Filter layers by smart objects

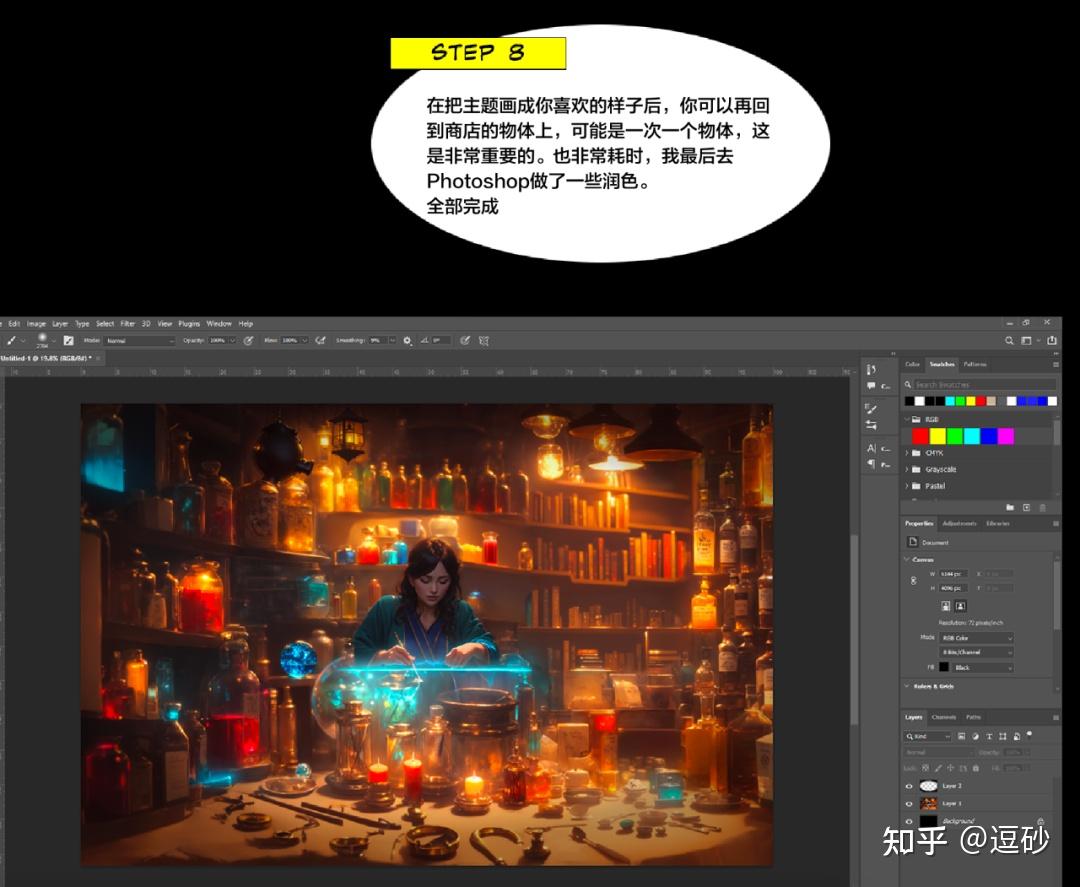point(1017,736)
